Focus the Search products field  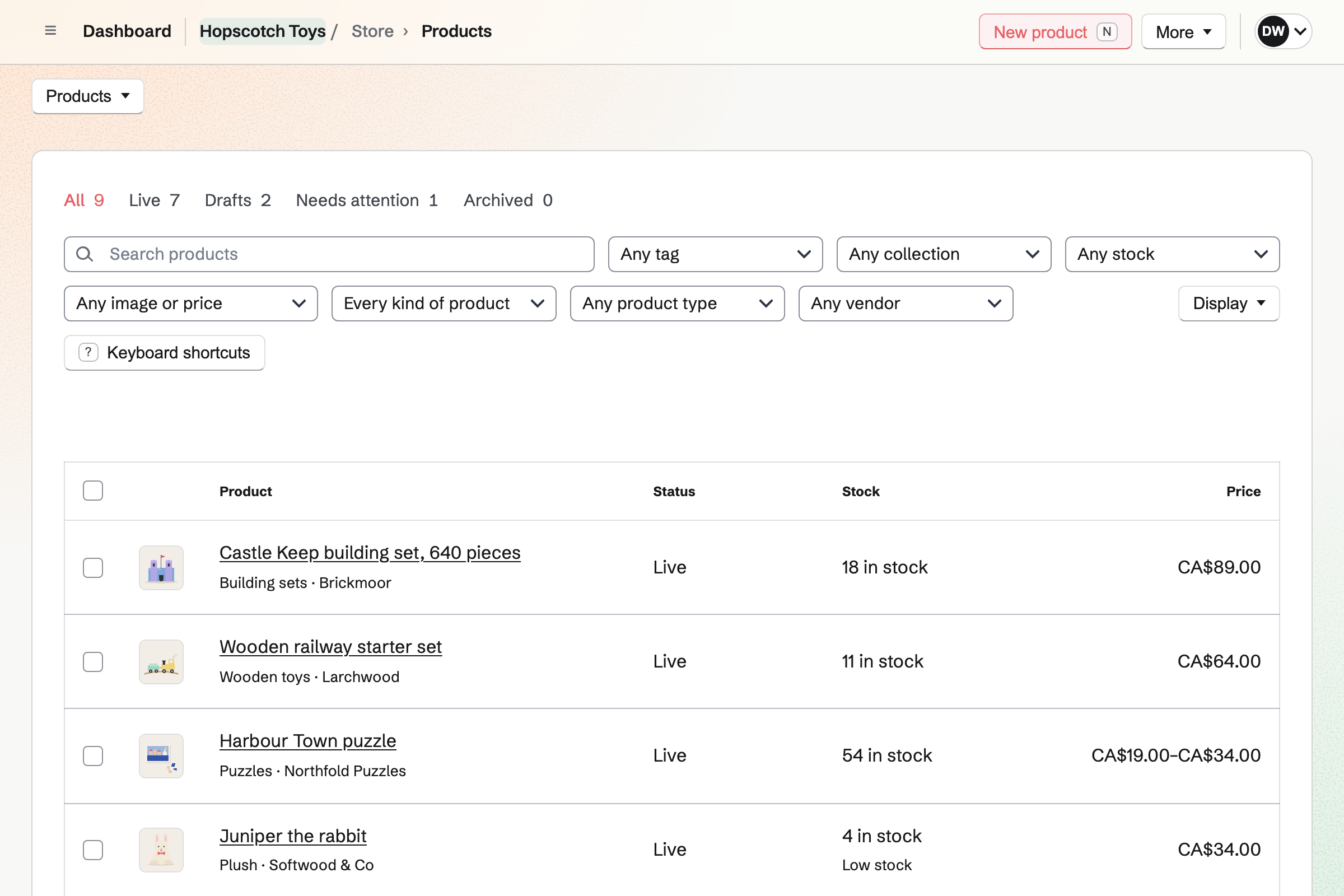(329, 254)
